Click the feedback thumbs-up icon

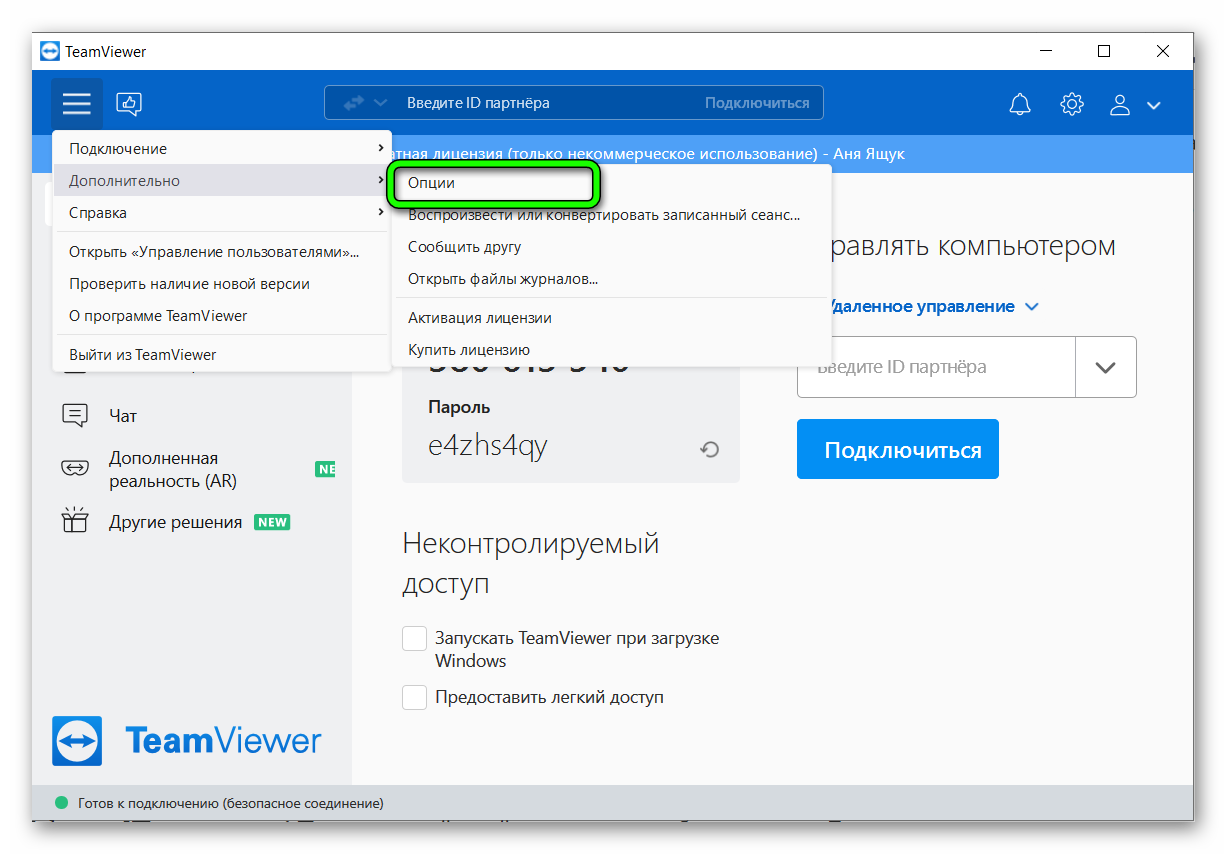click(130, 103)
